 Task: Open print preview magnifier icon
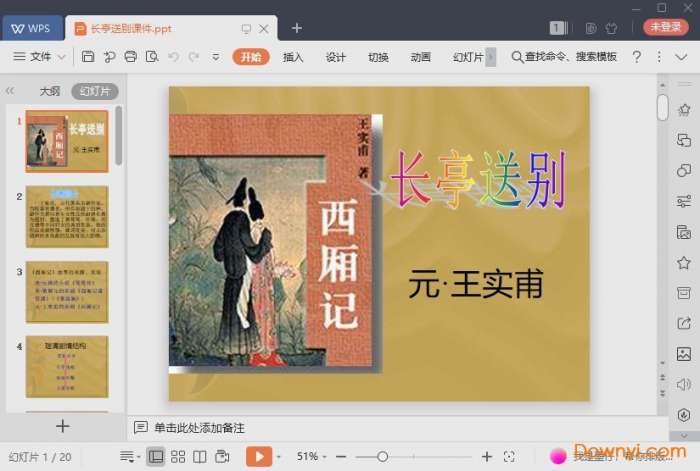(152, 57)
